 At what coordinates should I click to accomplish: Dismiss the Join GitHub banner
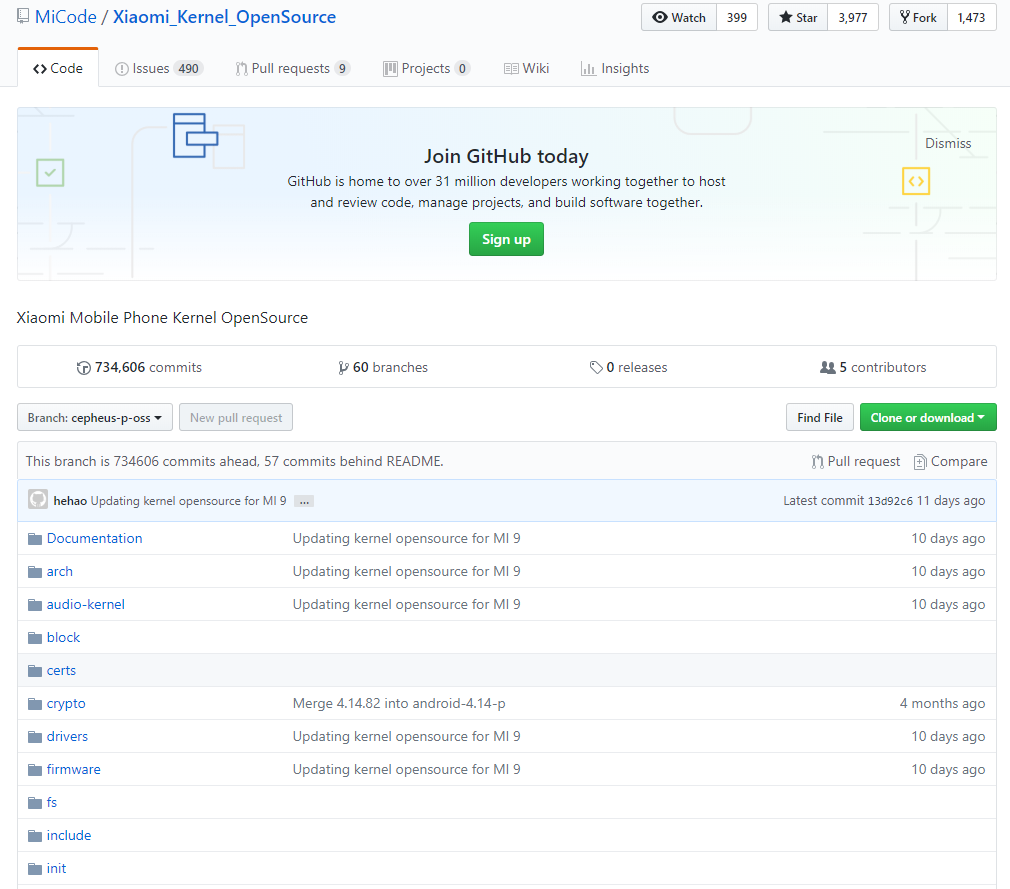(948, 143)
